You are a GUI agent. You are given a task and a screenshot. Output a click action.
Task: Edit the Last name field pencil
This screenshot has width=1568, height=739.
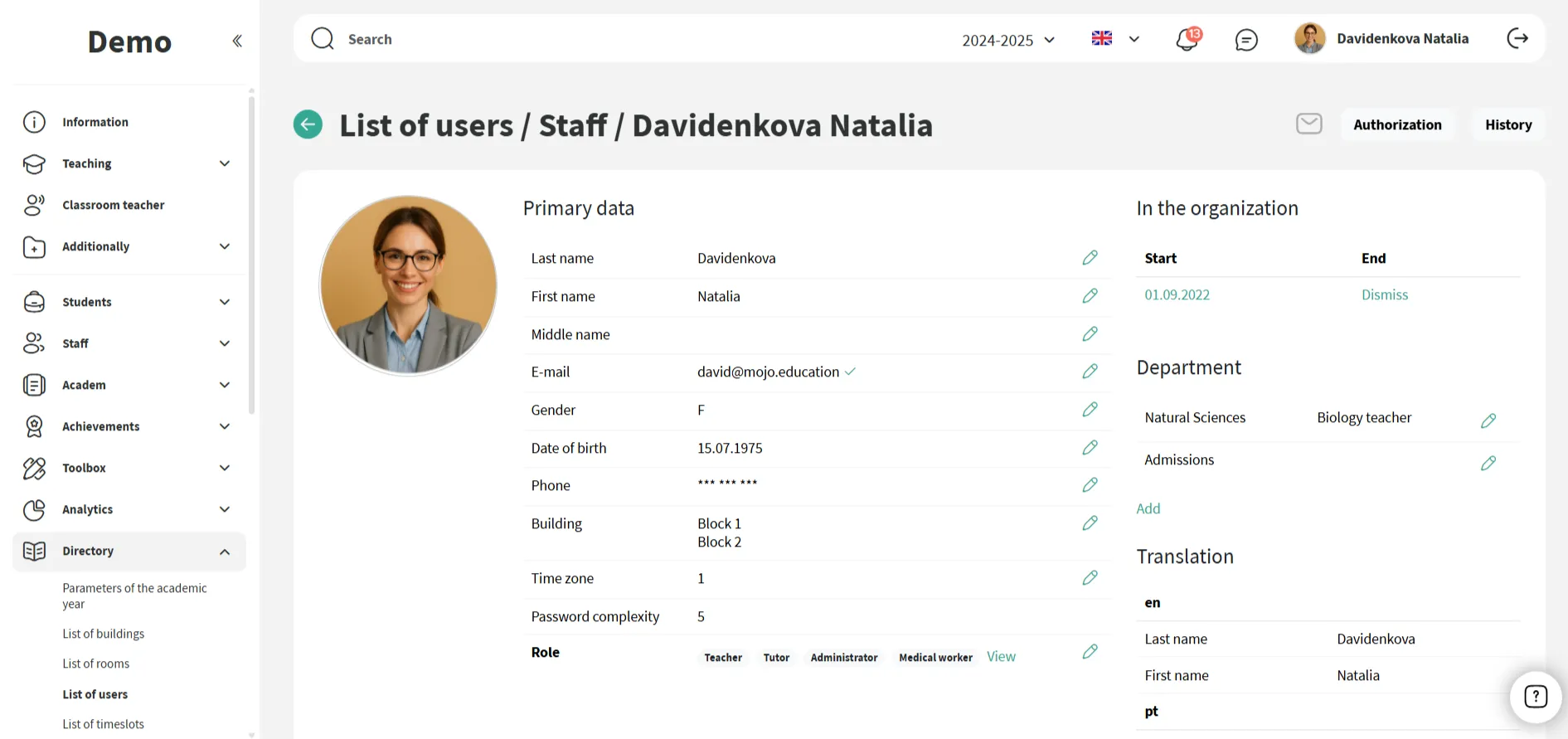(x=1090, y=258)
